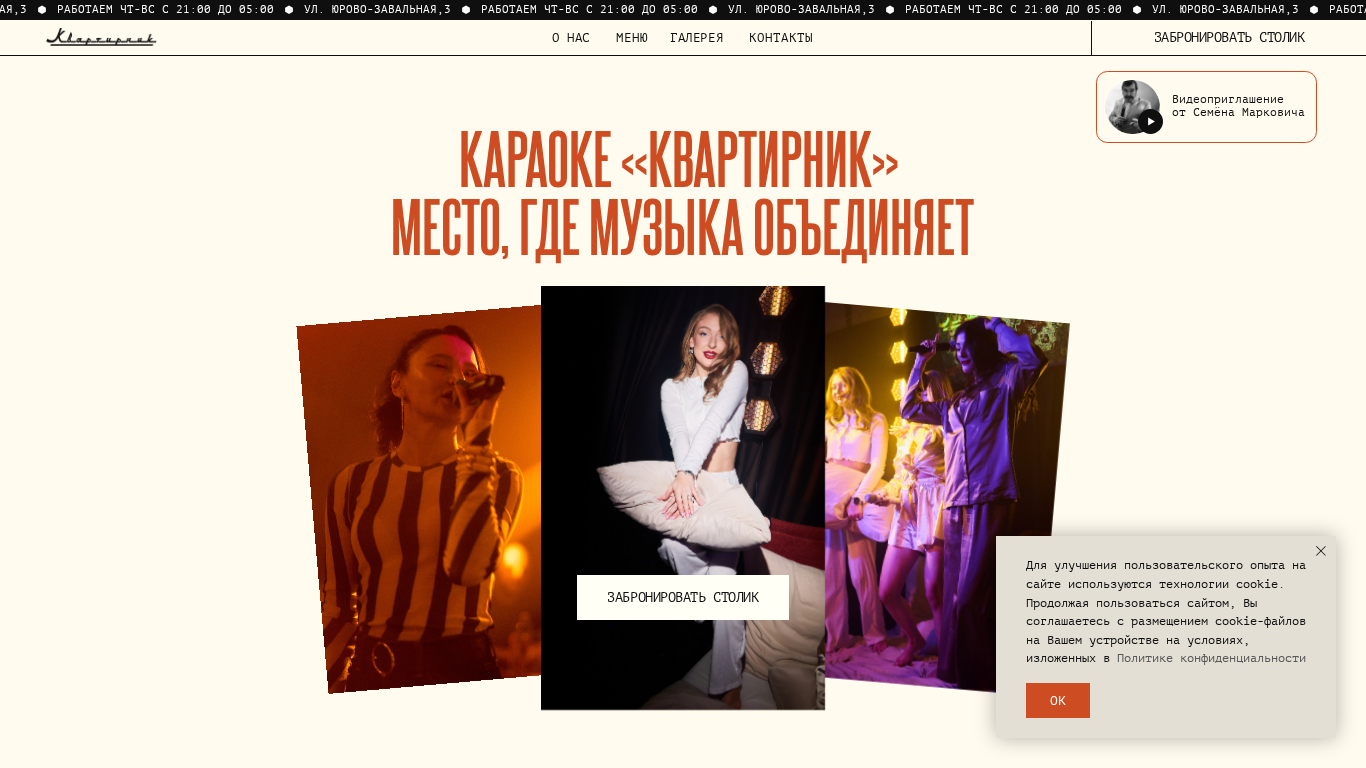Click the white ЗАБРОНИРОВАТЬ СТОЛИК button on the photo
Viewport: 1366px width, 768px height.
coord(683,597)
